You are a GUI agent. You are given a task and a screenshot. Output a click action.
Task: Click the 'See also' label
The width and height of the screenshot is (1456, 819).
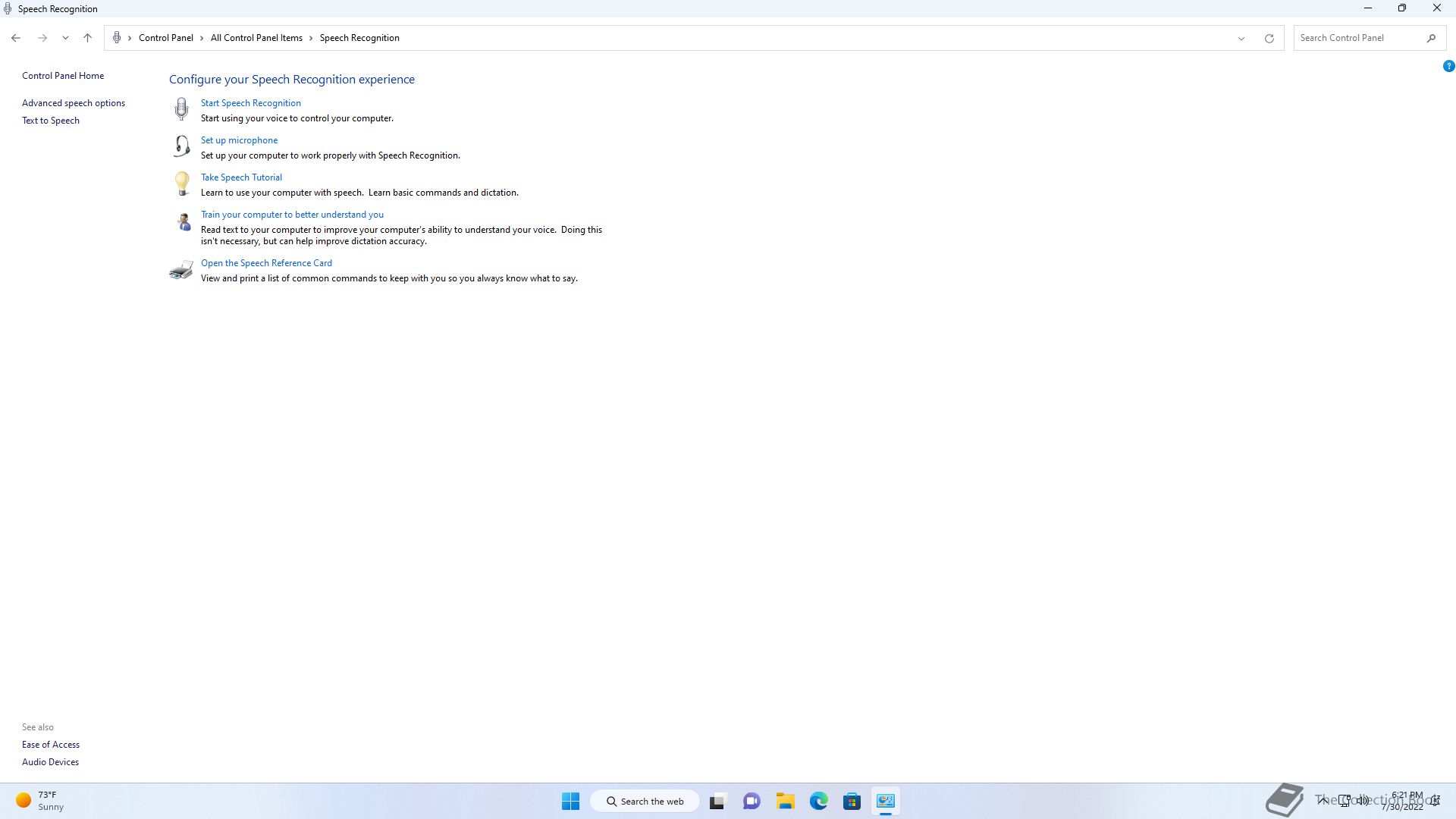tap(38, 727)
